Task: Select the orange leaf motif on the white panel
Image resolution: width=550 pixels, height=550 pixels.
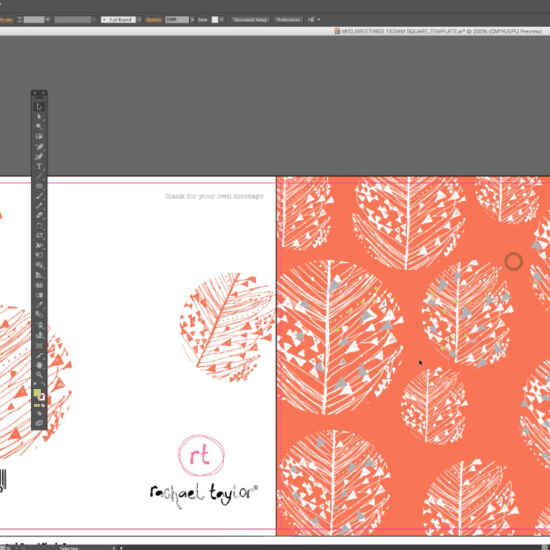Action: pos(227,327)
